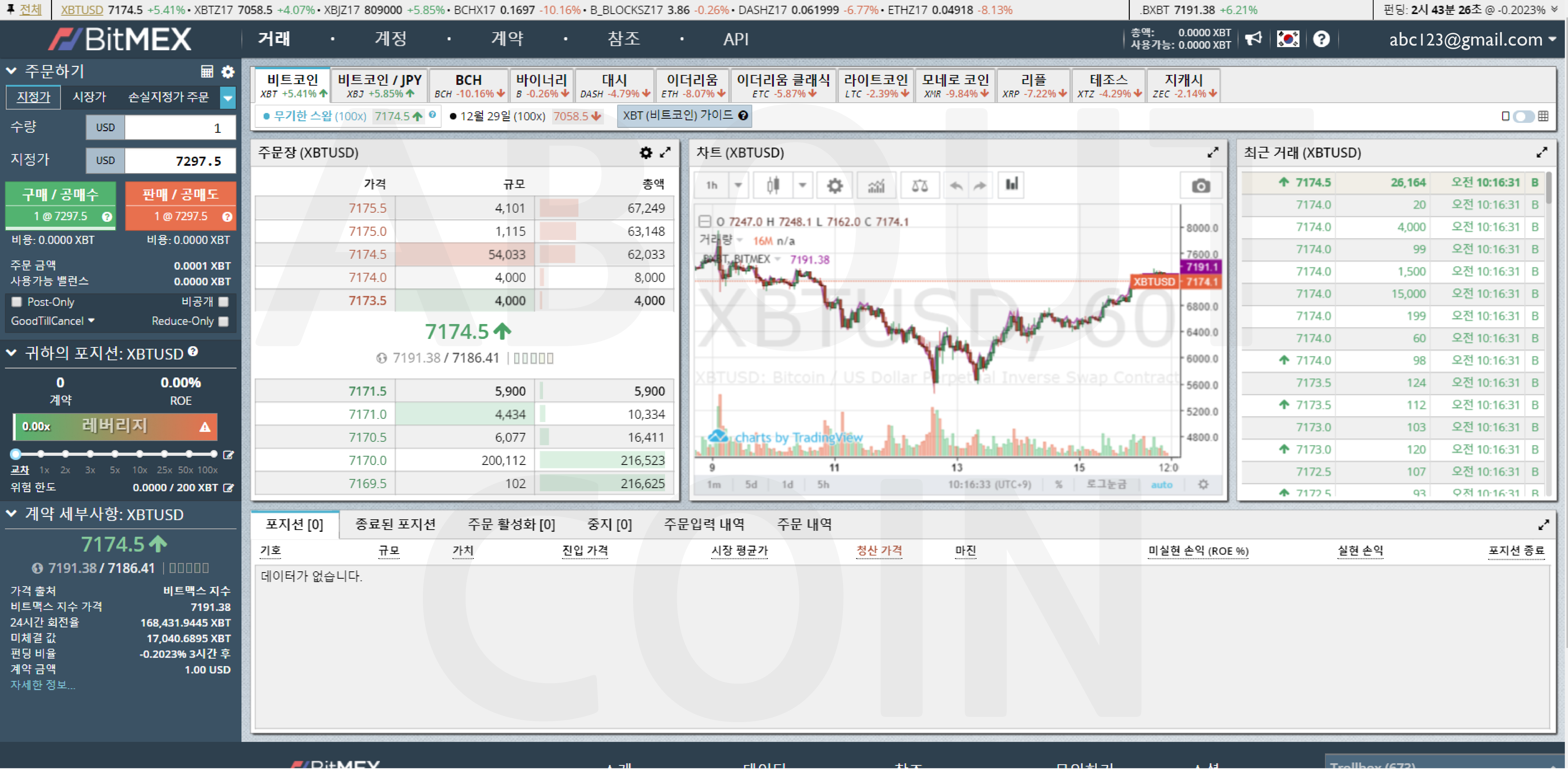Enable the hidden order 비공개 checkbox
The width and height of the screenshot is (1568, 769).
pyautogui.click(x=223, y=302)
